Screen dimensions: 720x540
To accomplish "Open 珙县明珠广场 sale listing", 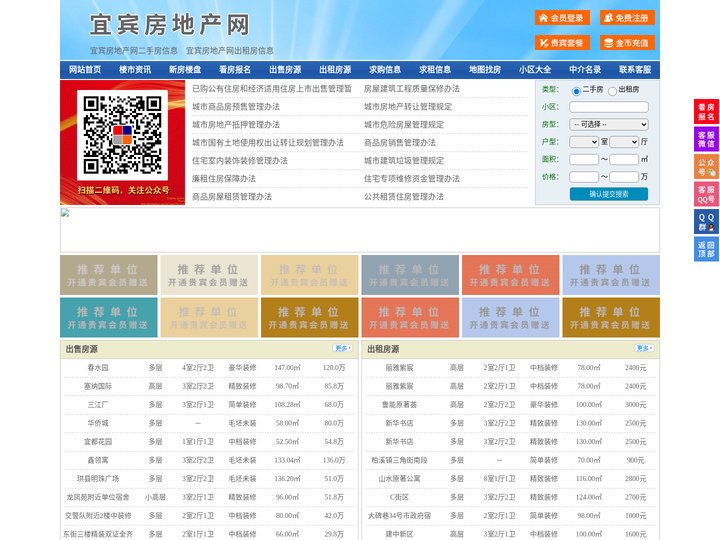I will [x=98, y=478].
